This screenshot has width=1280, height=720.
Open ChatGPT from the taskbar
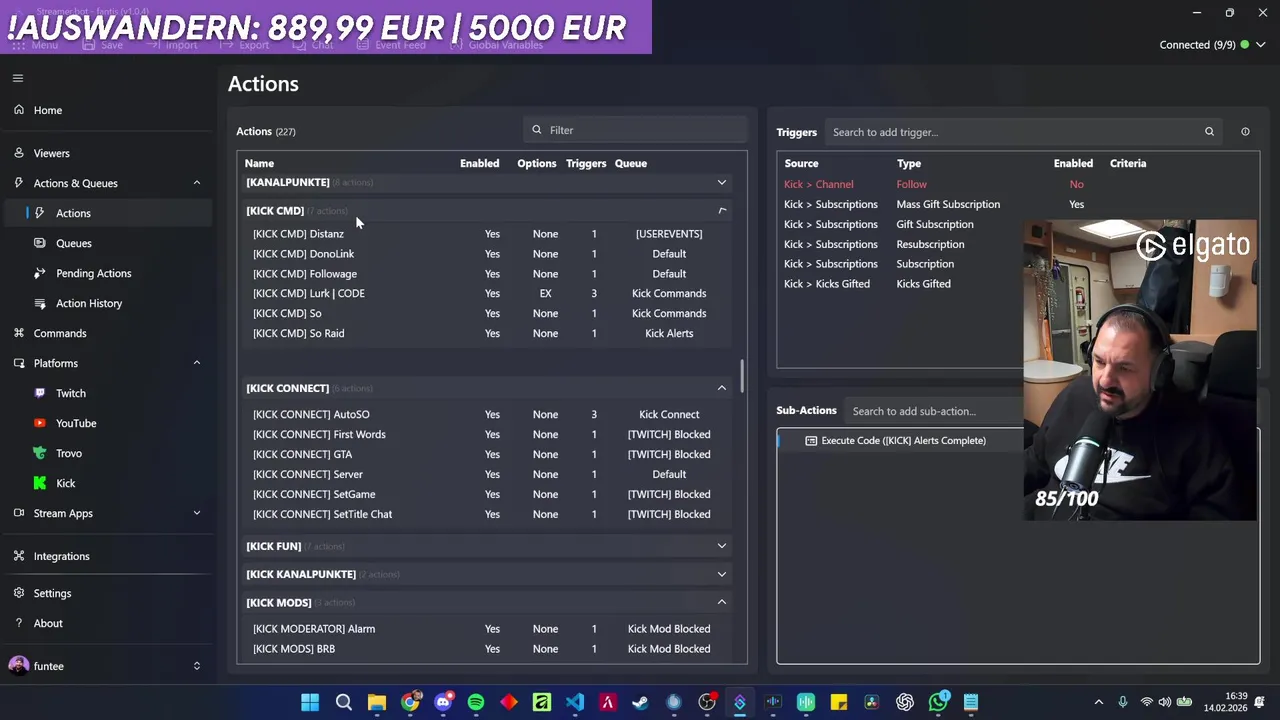(905, 702)
